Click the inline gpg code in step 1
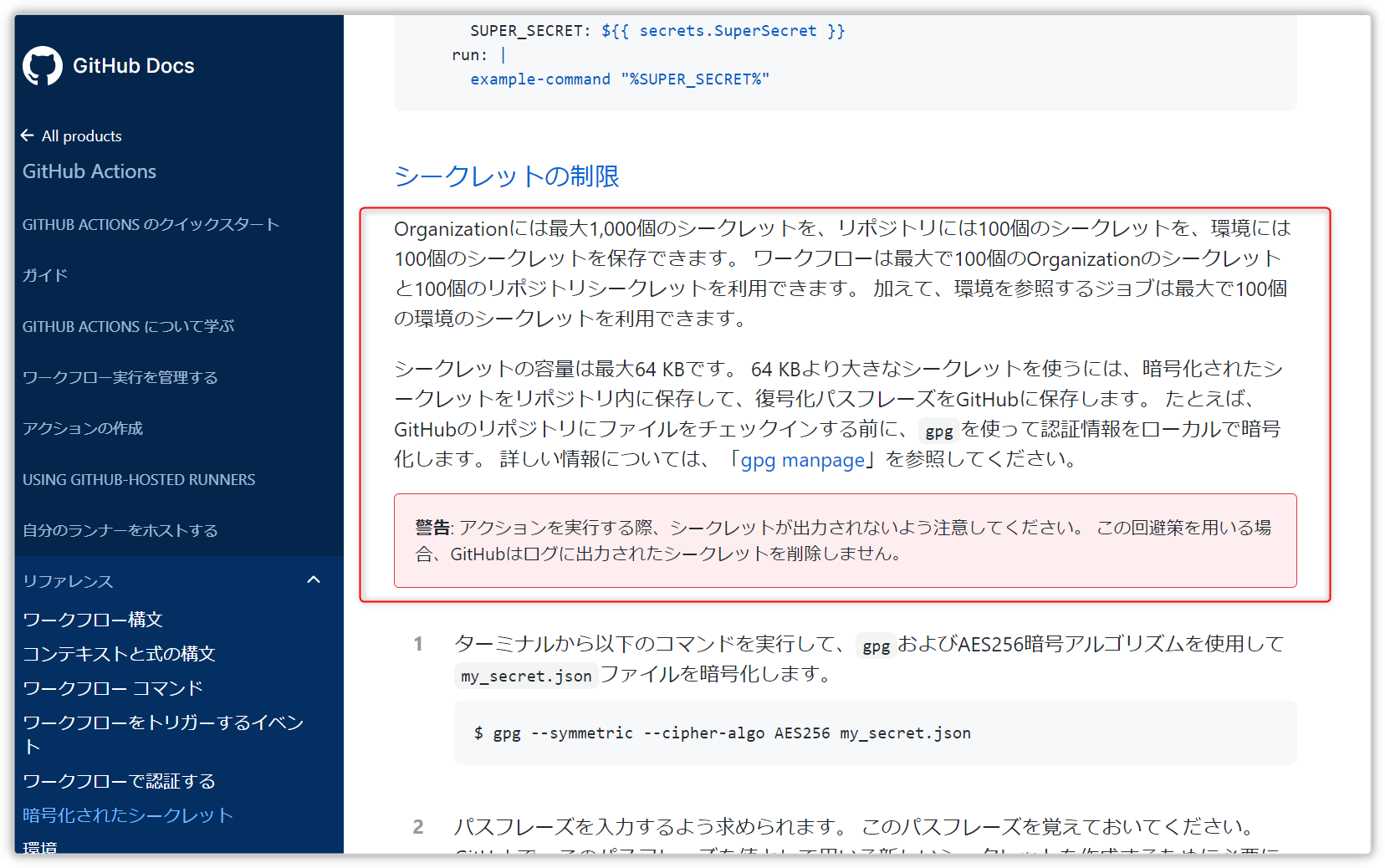Viewport: 1385px width, 868px height. [876, 646]
